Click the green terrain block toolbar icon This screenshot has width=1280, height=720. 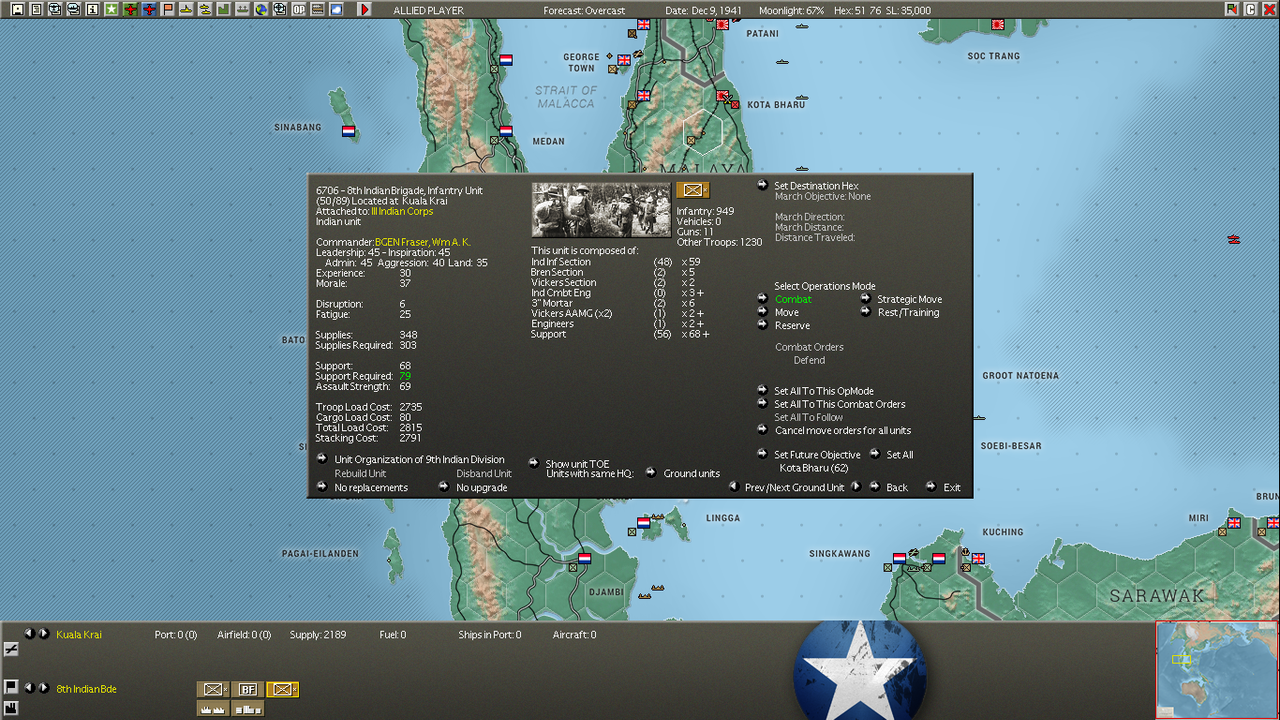coord(224,9)
